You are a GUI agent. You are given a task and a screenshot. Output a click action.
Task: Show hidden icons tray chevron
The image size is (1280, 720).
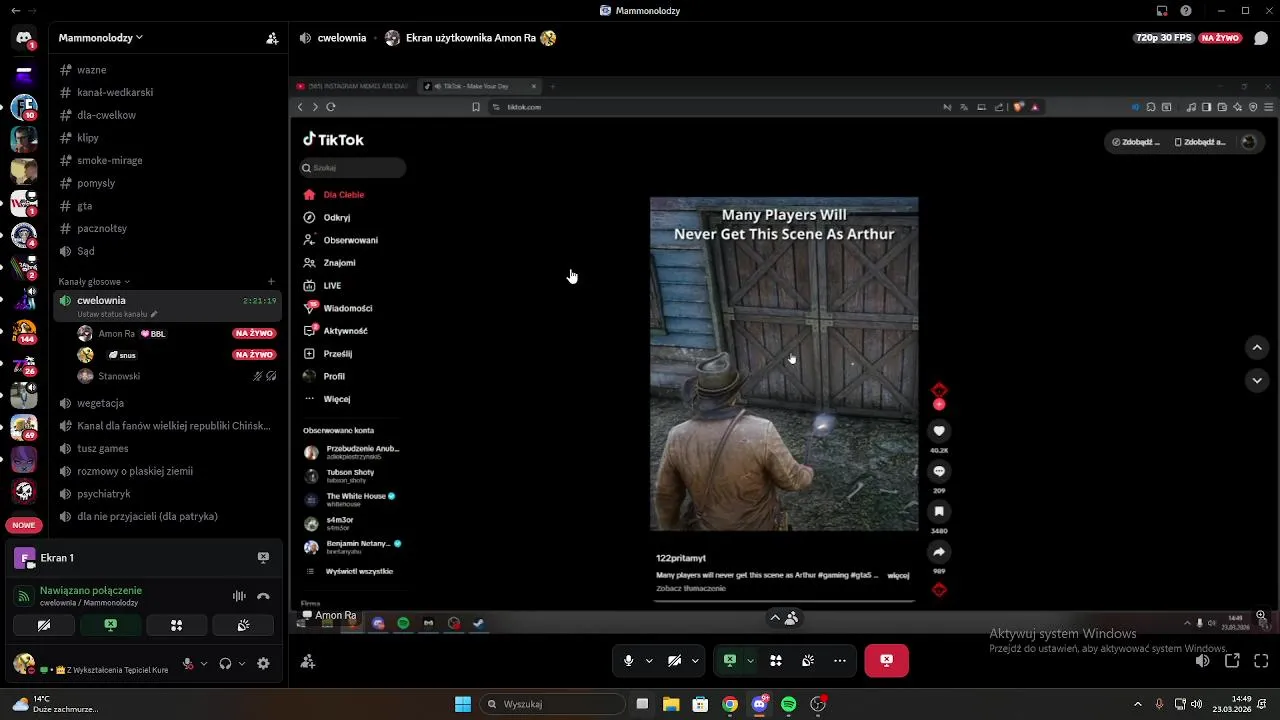tap(1137, 704)
